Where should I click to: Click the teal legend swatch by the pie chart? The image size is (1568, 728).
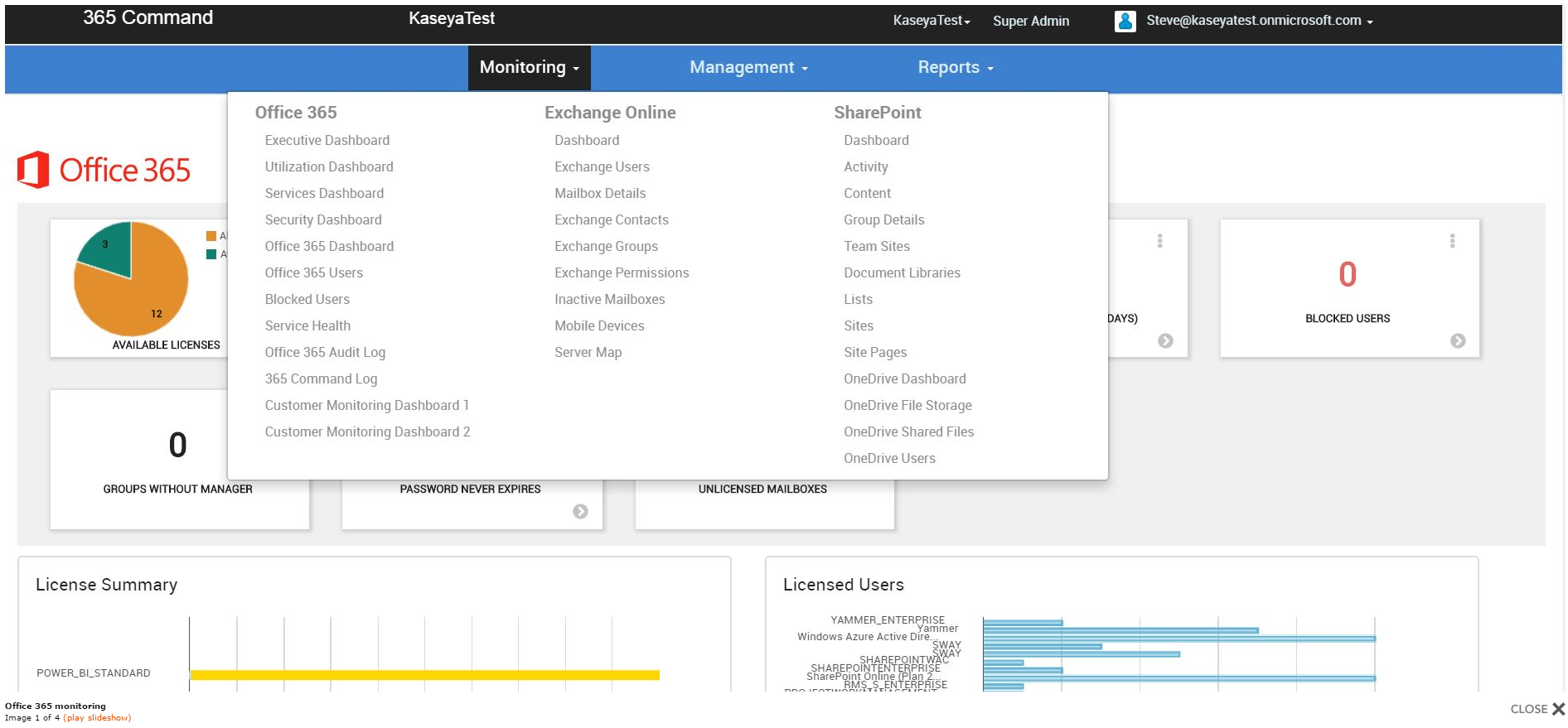[x=211, y=254]
